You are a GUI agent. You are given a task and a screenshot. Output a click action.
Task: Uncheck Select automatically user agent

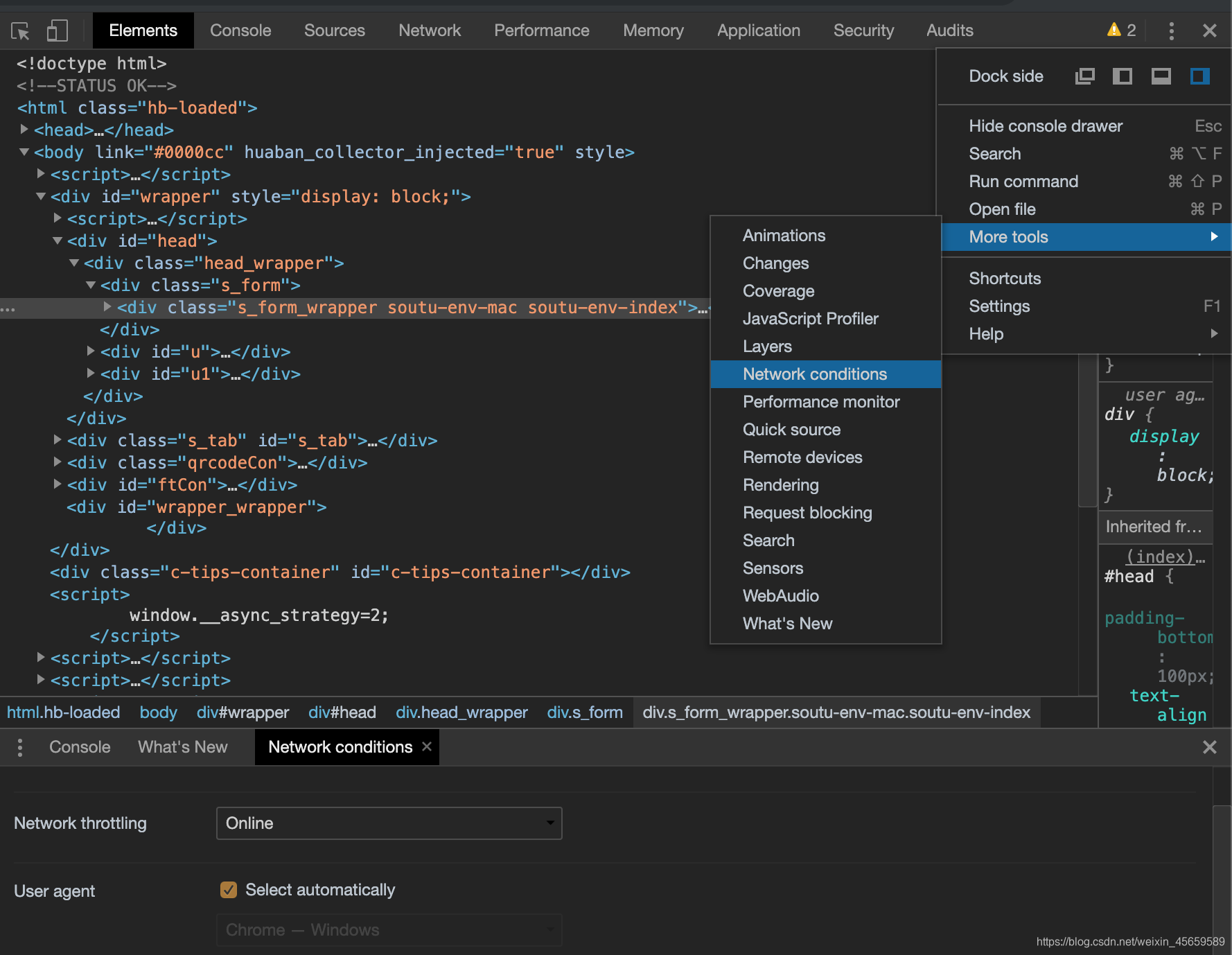[229, 890]
